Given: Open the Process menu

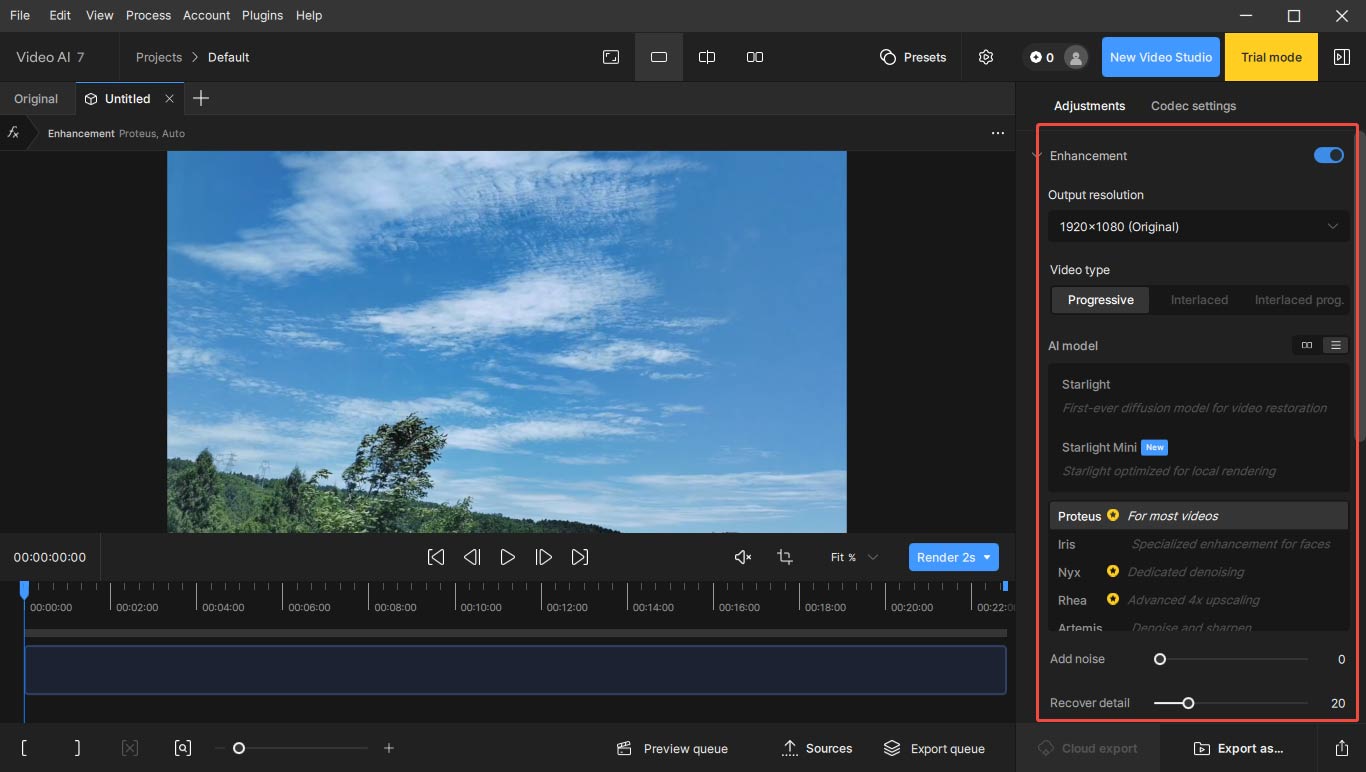Looking at the screenshot, I should click(148, 15).
